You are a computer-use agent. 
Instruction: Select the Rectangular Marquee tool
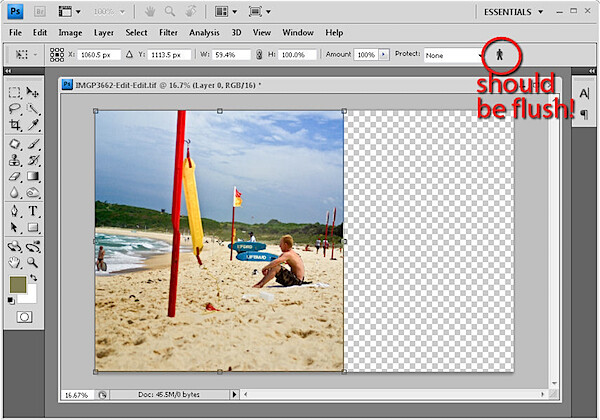pos(15,93)
